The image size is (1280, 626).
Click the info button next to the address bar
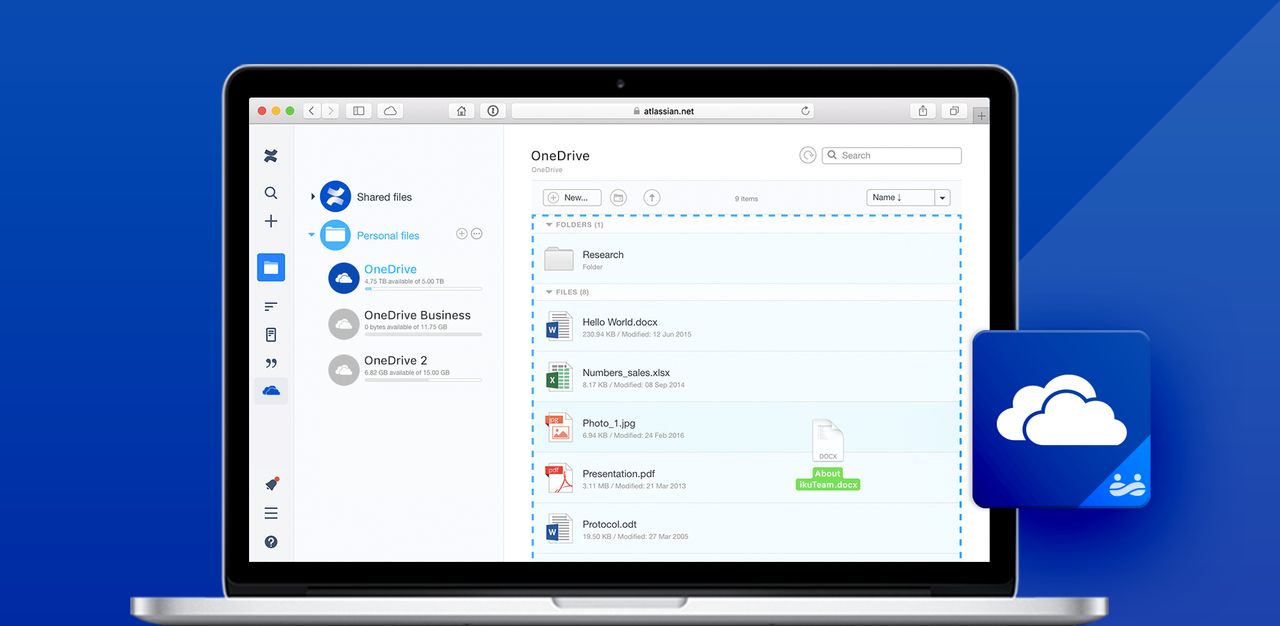[492, 111]
